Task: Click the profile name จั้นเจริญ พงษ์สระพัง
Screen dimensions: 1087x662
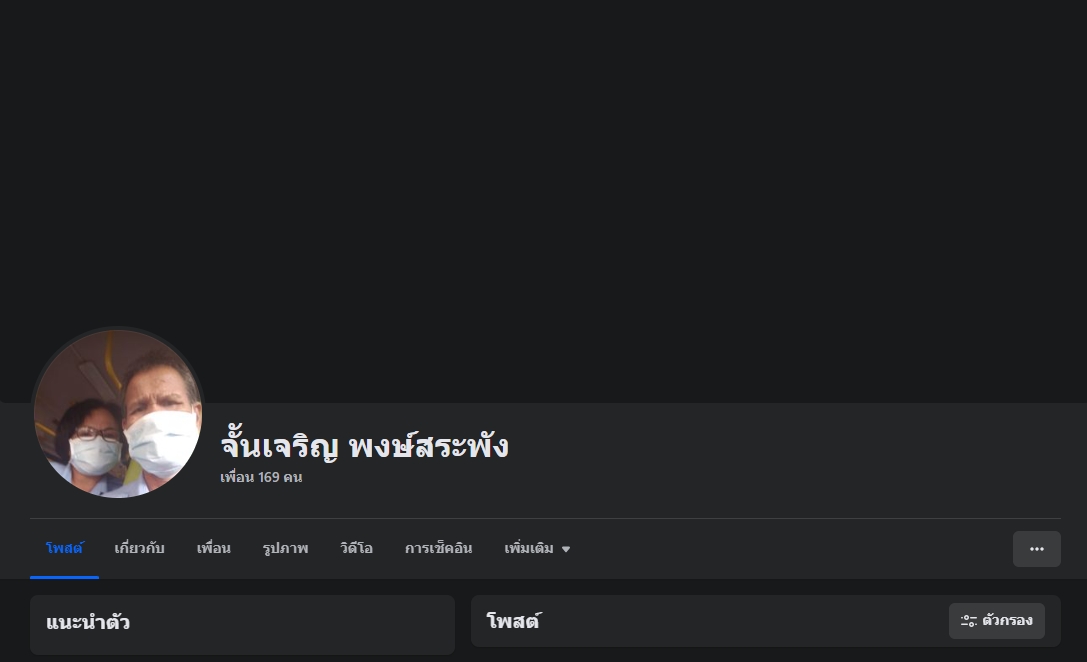Action: tap(365, 446)
